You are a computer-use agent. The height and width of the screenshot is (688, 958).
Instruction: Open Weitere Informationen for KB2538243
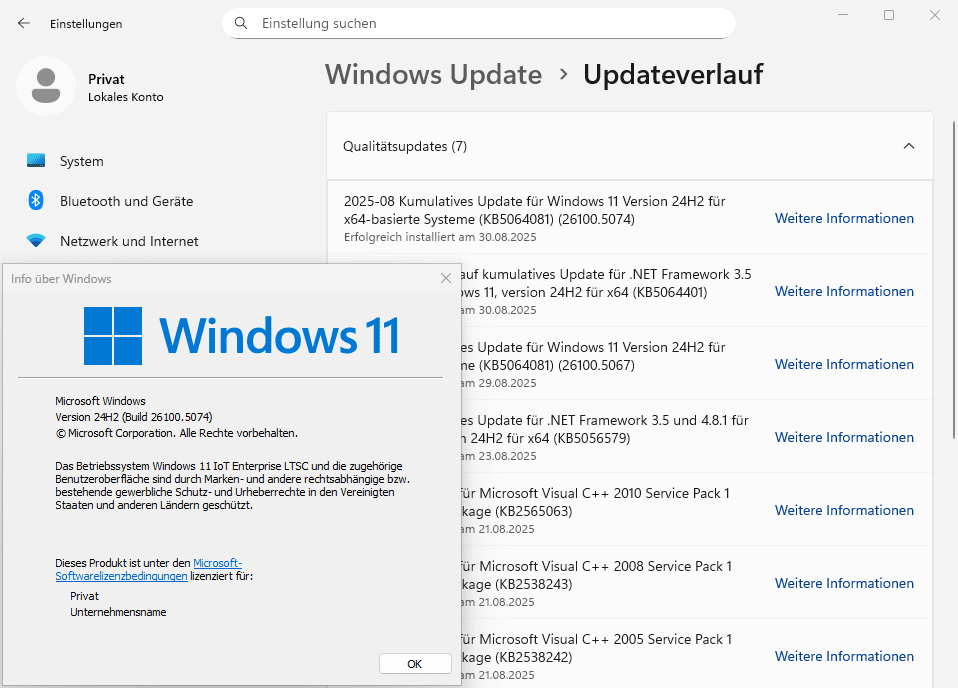[x=844, y=584]
